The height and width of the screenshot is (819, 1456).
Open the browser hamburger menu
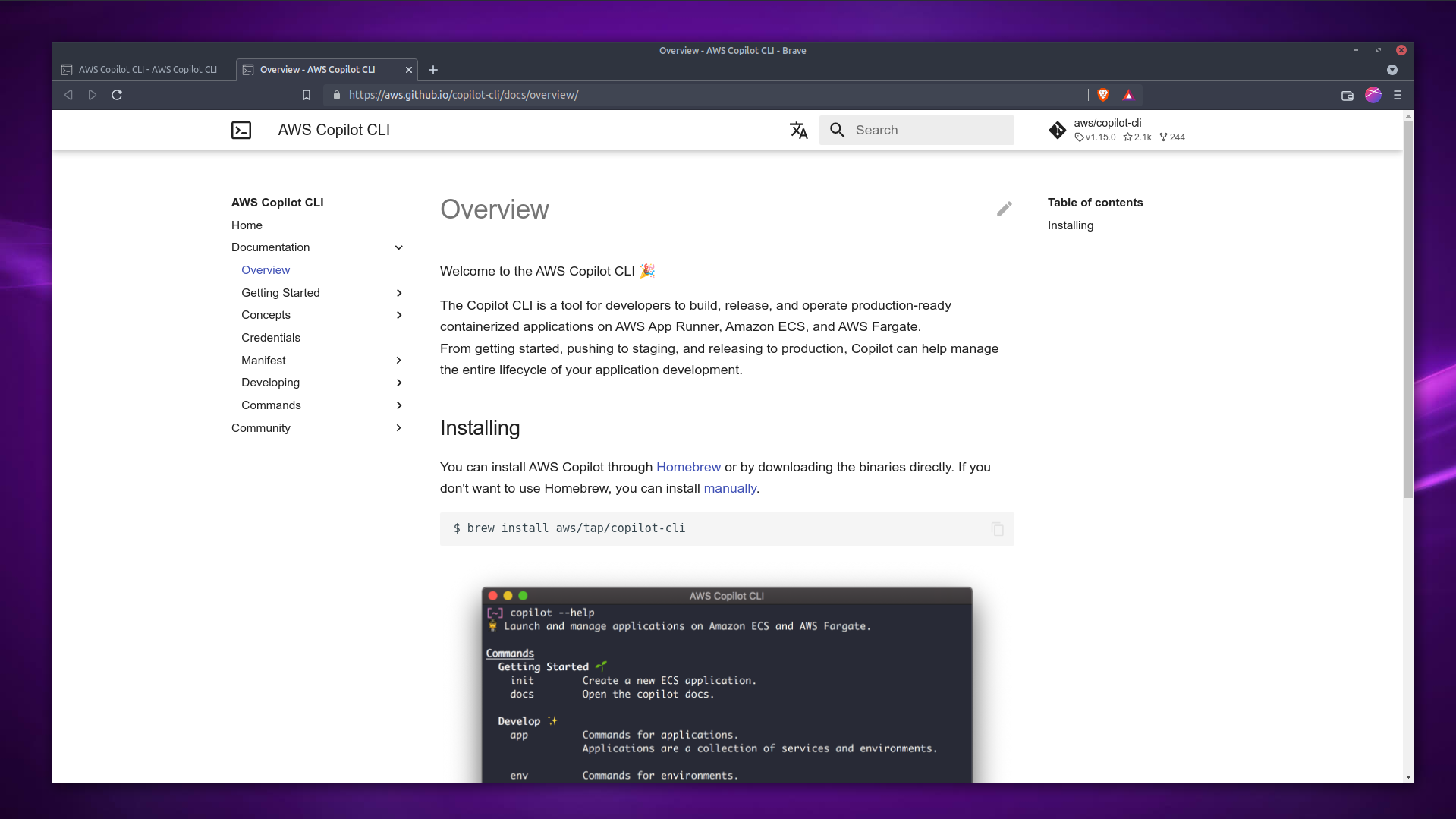click(x=1398, y=95)
